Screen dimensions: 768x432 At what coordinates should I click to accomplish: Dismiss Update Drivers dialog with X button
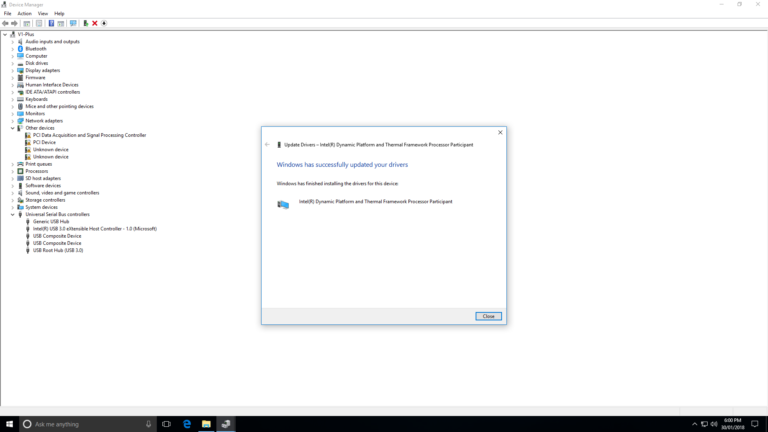pyautogui.click(x=500, y=132)
